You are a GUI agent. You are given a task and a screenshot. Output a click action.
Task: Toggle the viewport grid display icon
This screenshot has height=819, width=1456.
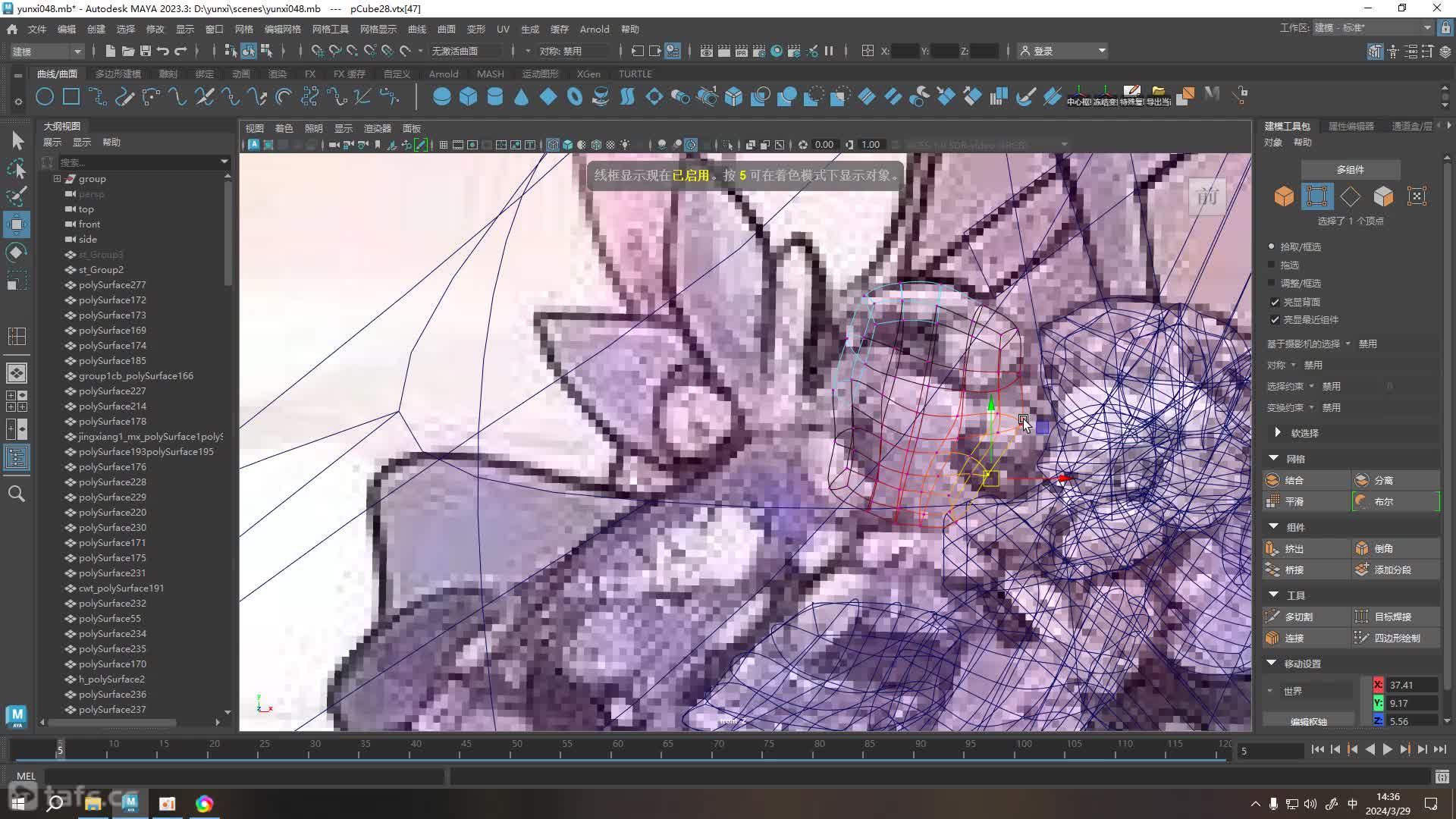point(444,145)
